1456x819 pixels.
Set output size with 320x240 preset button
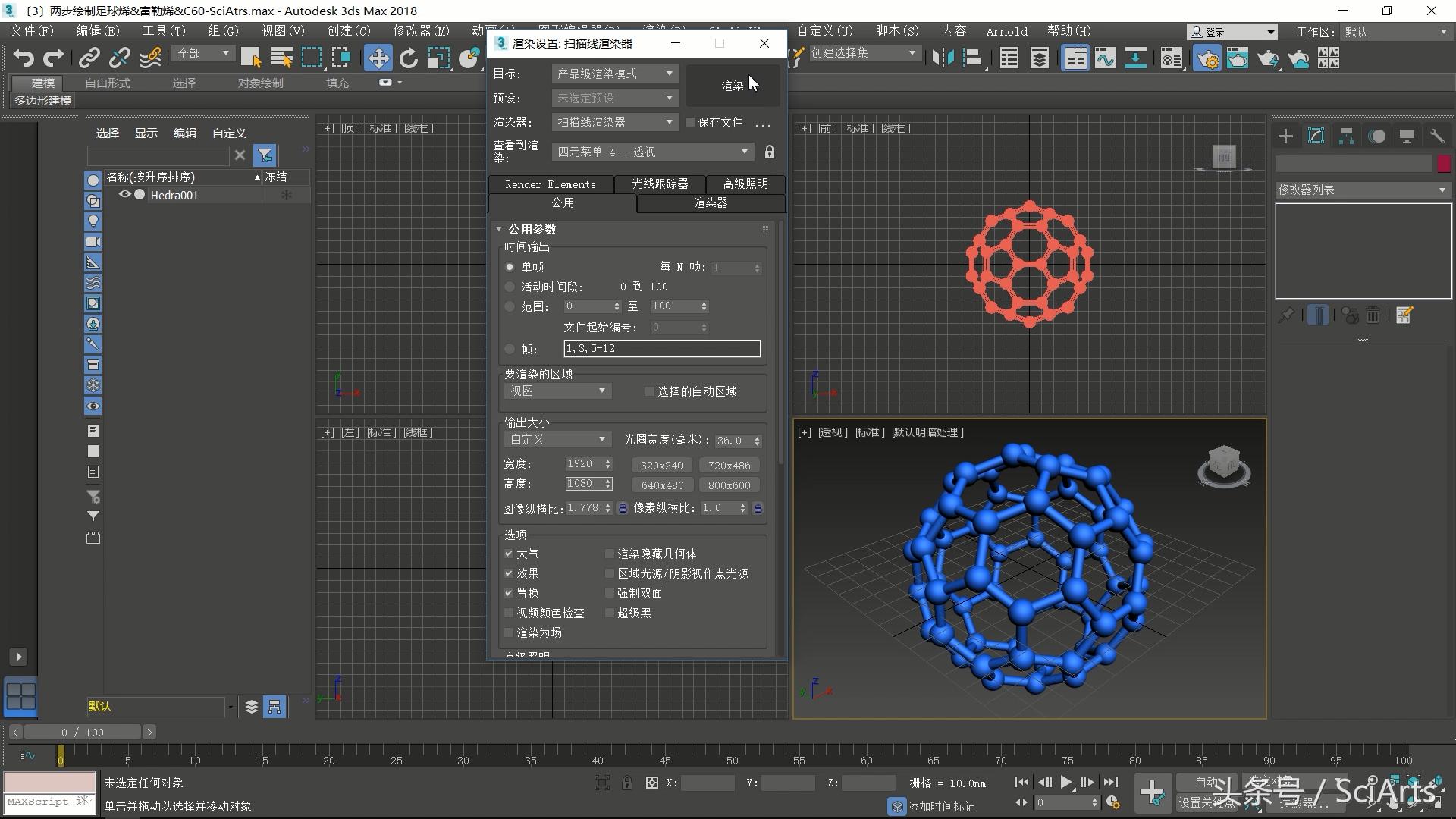pos(661,465)
